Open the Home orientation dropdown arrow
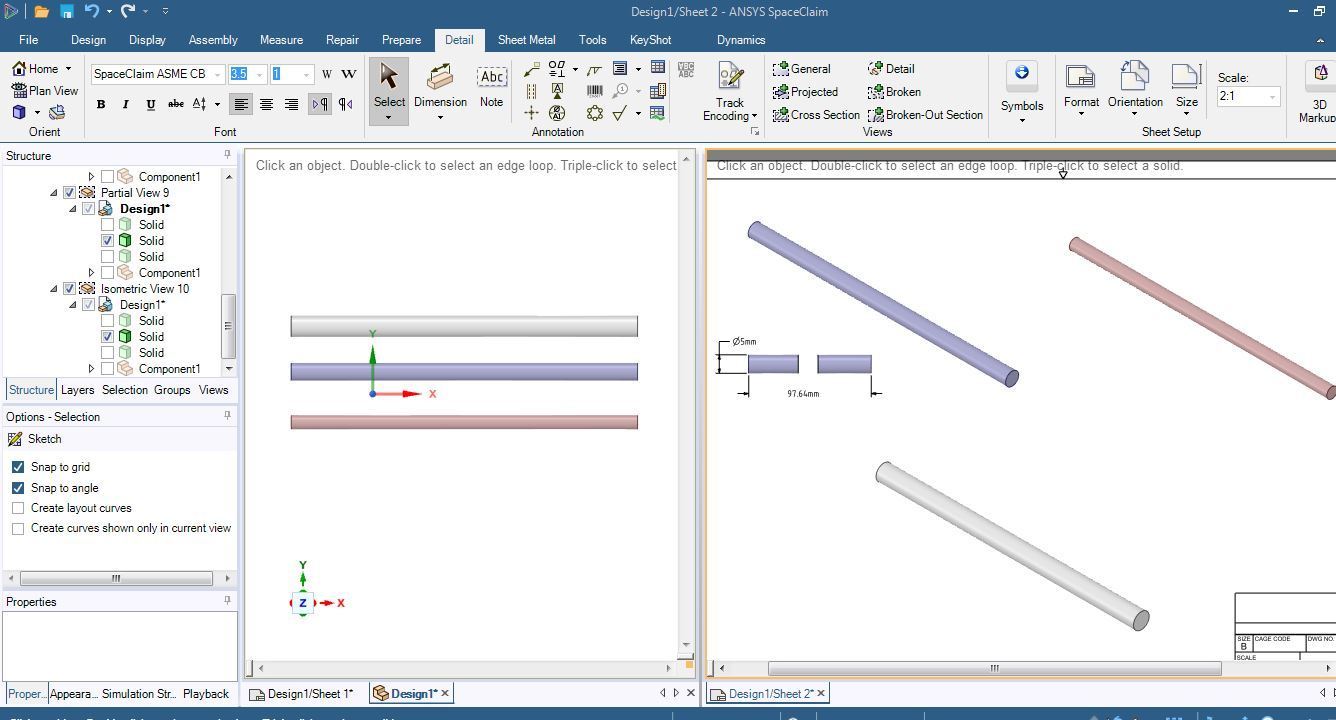Screen dimensions: 1336x720 pos(68,69)
